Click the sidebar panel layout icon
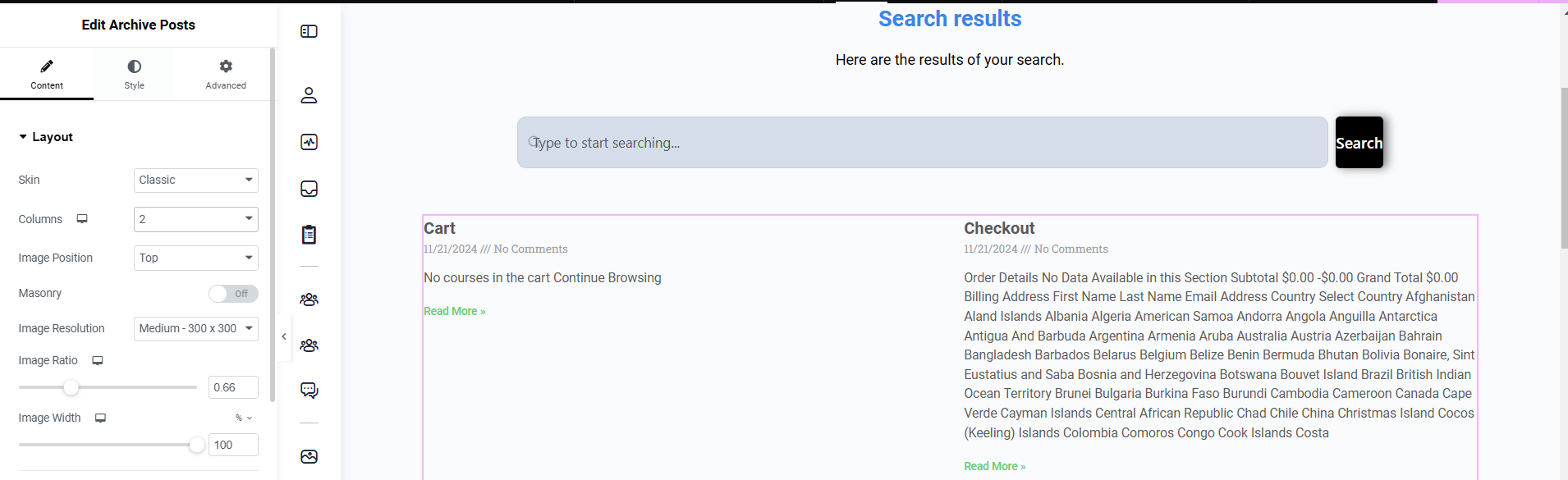 click(x=309, y=31)
